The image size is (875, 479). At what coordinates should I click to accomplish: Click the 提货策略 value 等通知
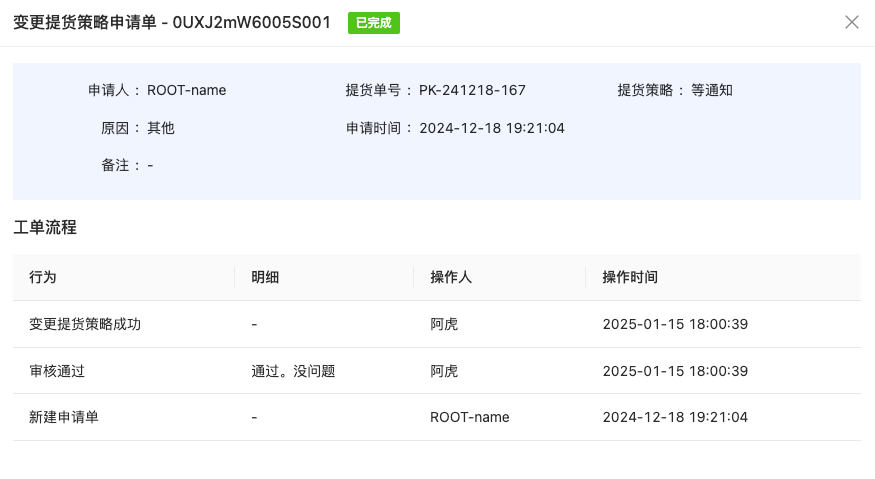(x=712, y=90)
